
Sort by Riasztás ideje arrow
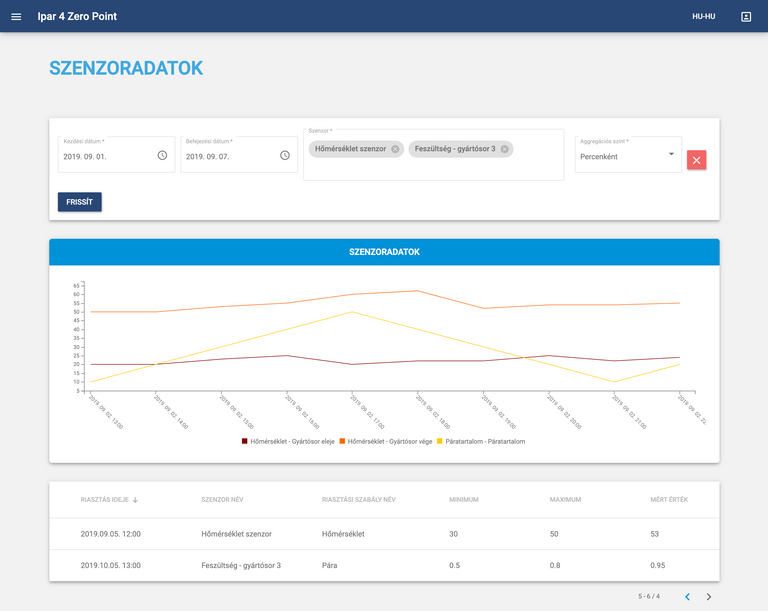(x=135, y=499)
